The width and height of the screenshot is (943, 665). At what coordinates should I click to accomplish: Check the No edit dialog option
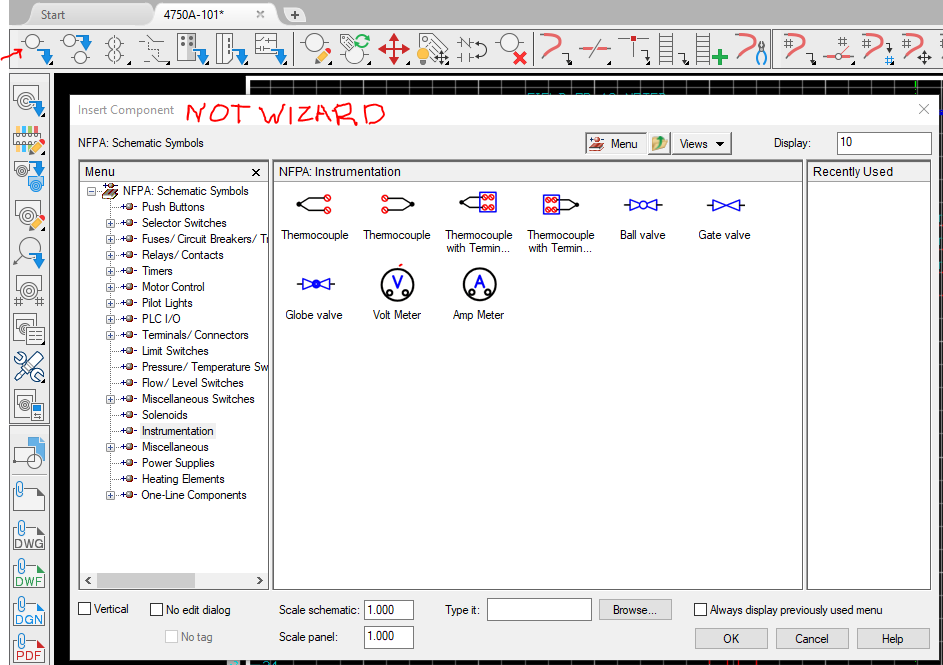coord(156,609)
